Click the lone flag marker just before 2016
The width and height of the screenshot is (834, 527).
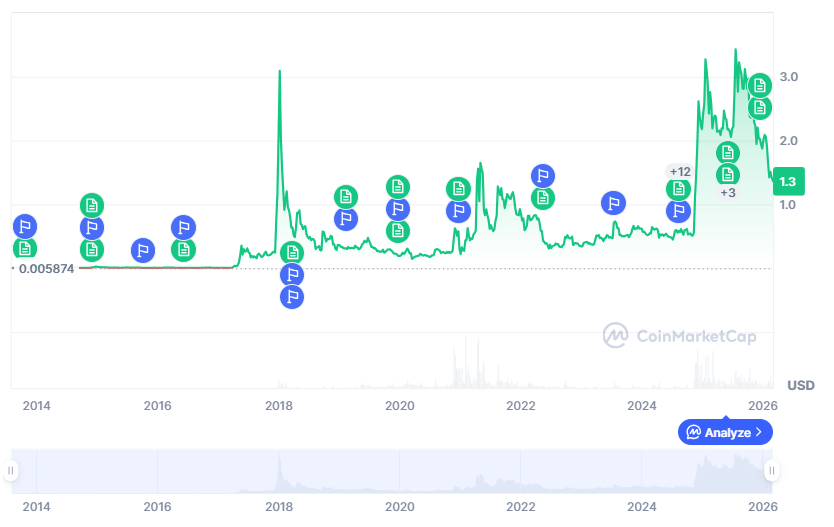[x=143, y=250]
